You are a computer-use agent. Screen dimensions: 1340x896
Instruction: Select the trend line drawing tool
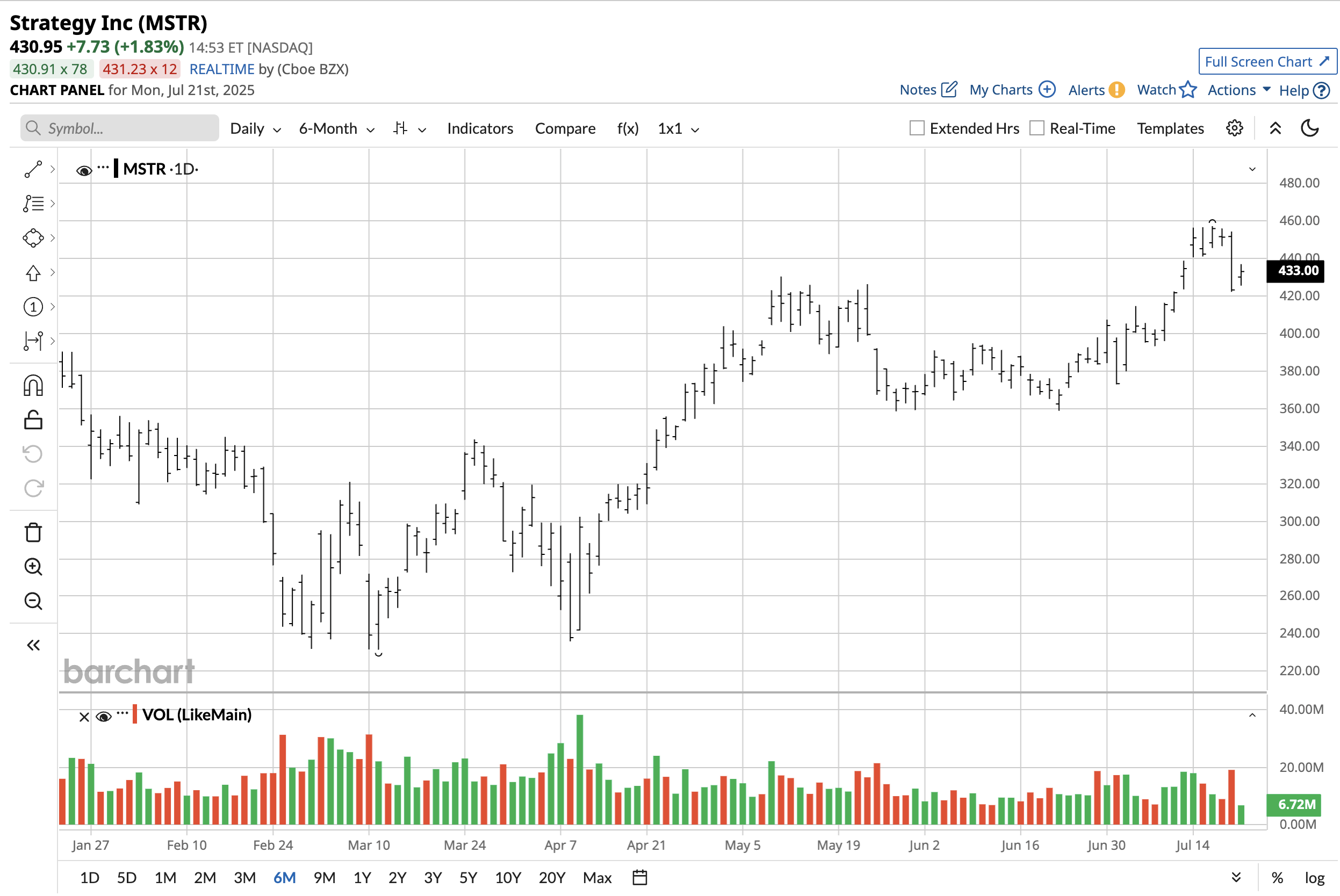33,169
